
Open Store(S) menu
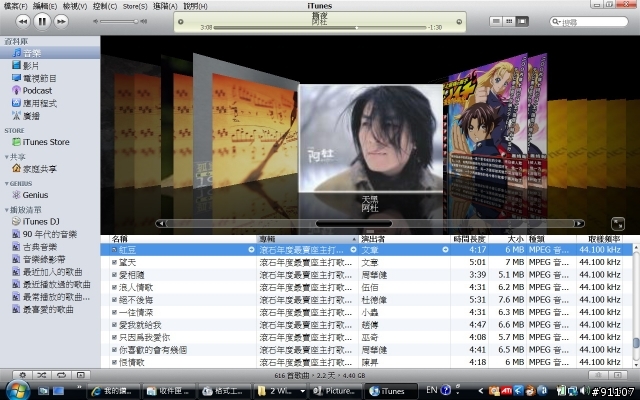click(135, 6)
